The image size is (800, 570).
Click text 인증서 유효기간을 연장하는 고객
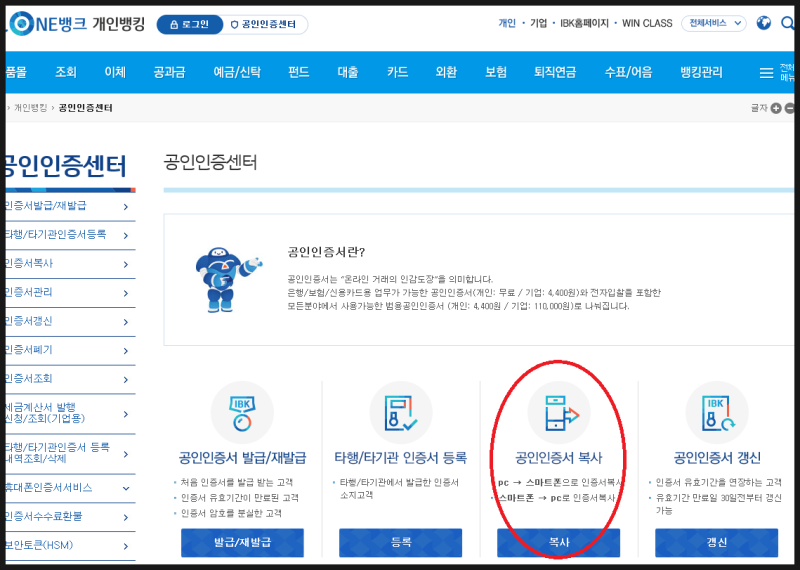(718, 482)
